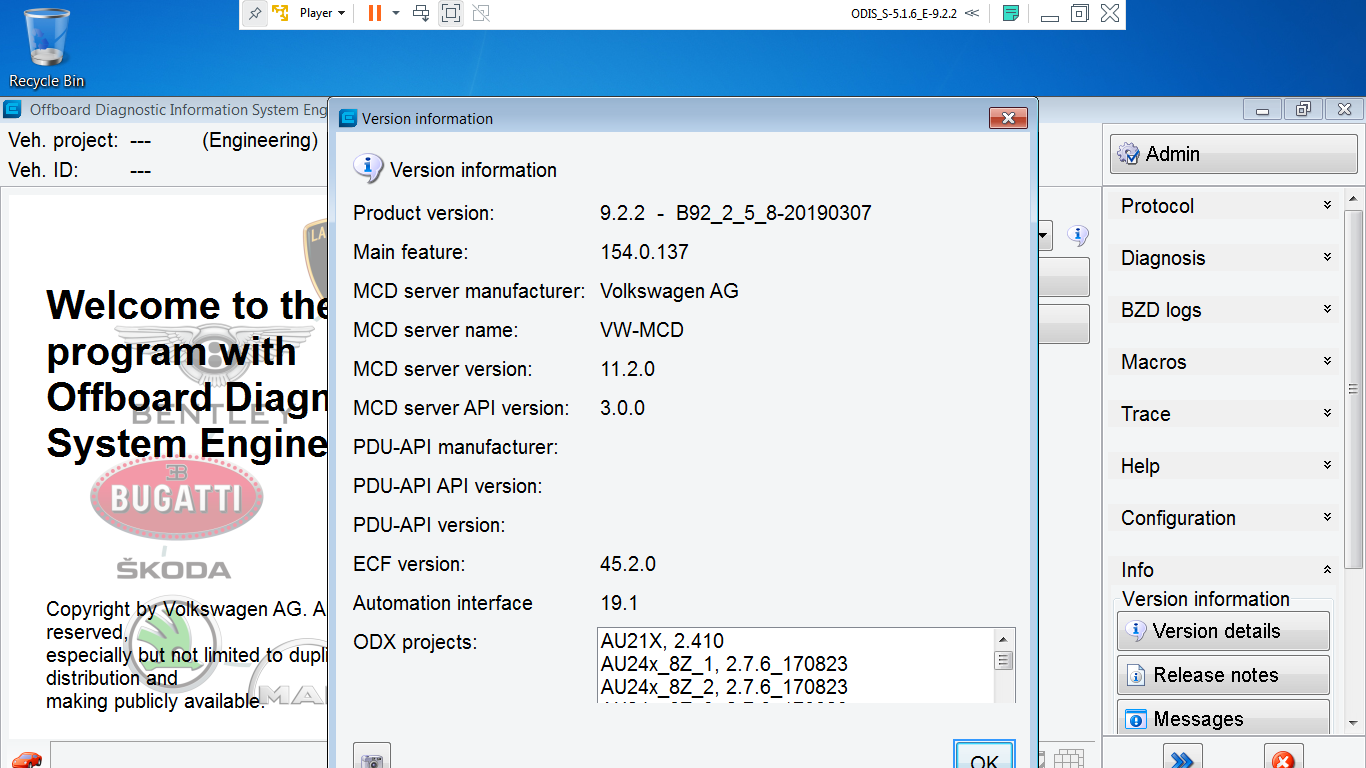This screenshot has width=1366, height=768.
Task: Click the grid icon near bottom right
Action: click(x=1069, y=759)
